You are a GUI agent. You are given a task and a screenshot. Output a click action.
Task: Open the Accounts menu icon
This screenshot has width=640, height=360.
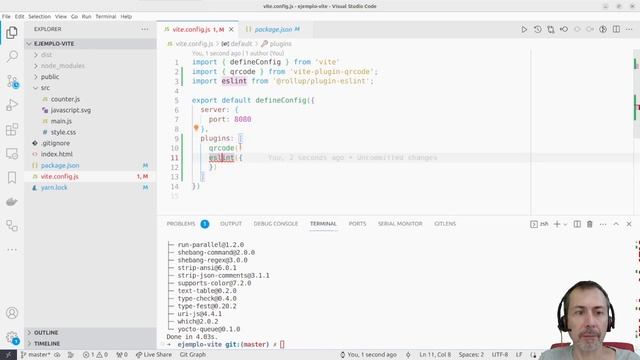click(x=12, y=313)
